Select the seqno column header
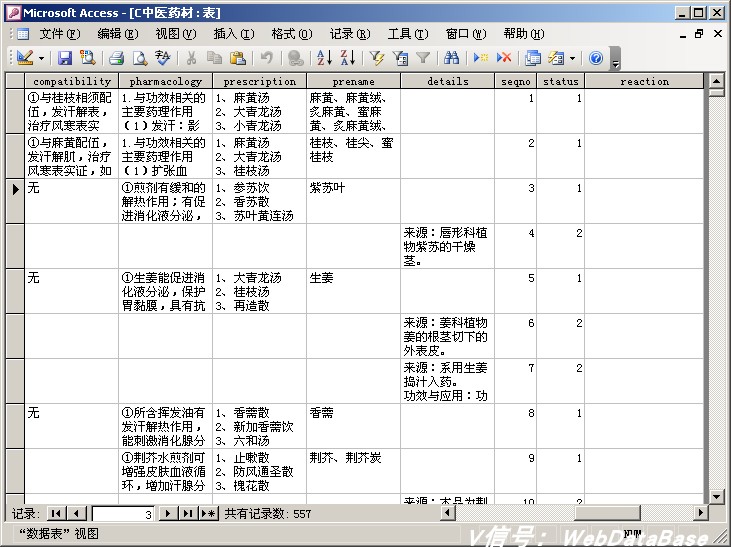 tap(516, 81)
